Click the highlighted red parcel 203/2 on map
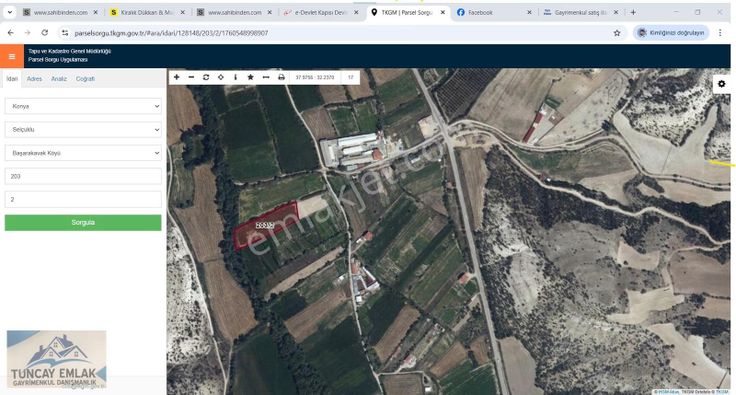This screenshot has height=395, width=736. pos(266,226)
